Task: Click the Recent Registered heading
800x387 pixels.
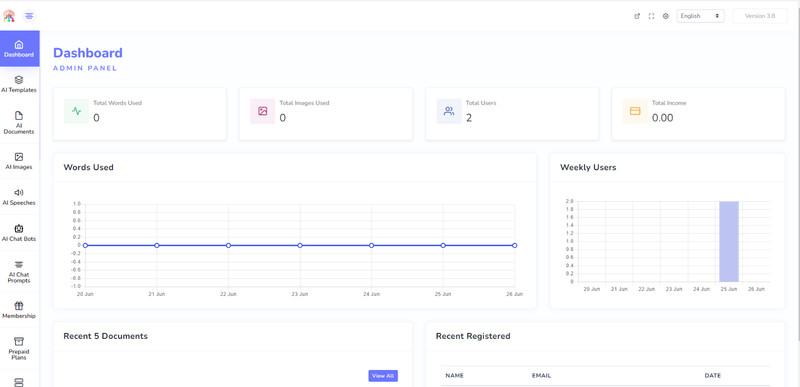Action: [473, 336]
